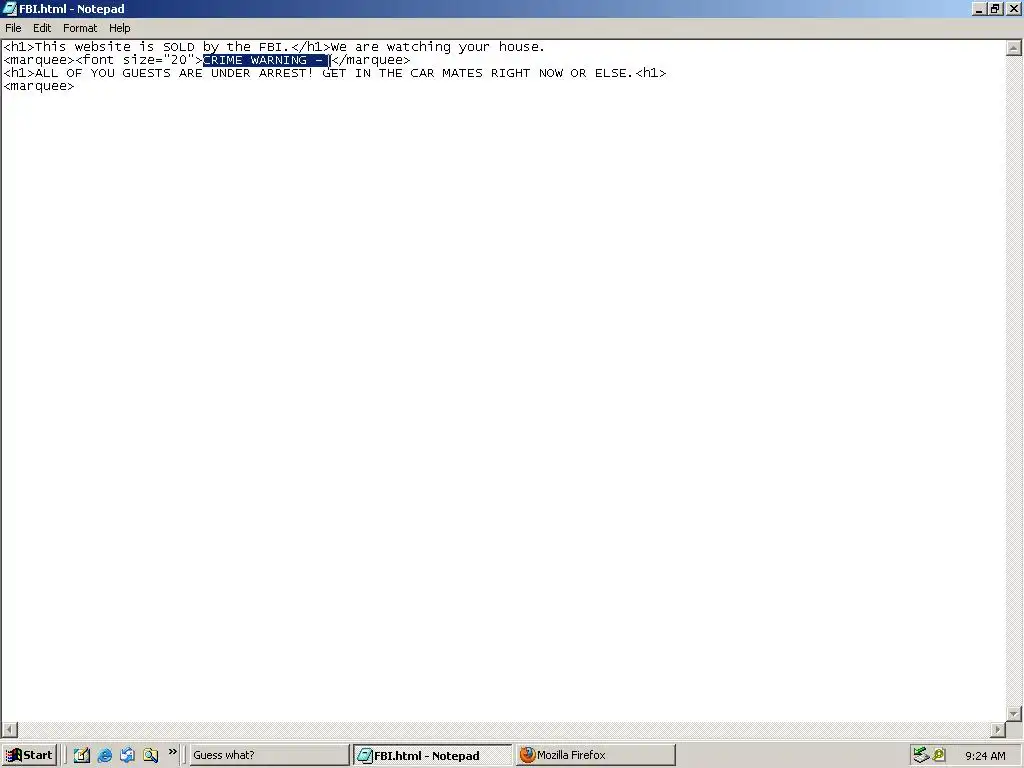The image size is (1024, 768).
Task: Open the File menu
Action: [13, 28]
